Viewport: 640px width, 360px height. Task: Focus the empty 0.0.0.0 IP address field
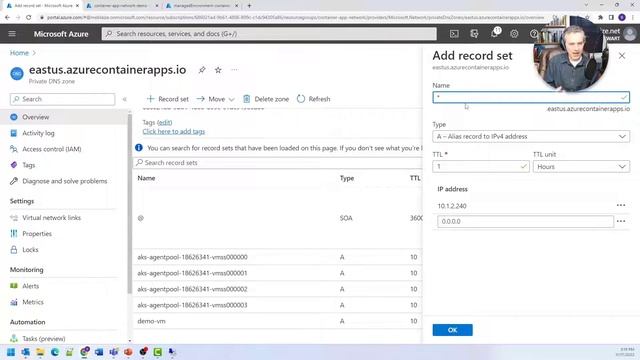click(525, 221)
